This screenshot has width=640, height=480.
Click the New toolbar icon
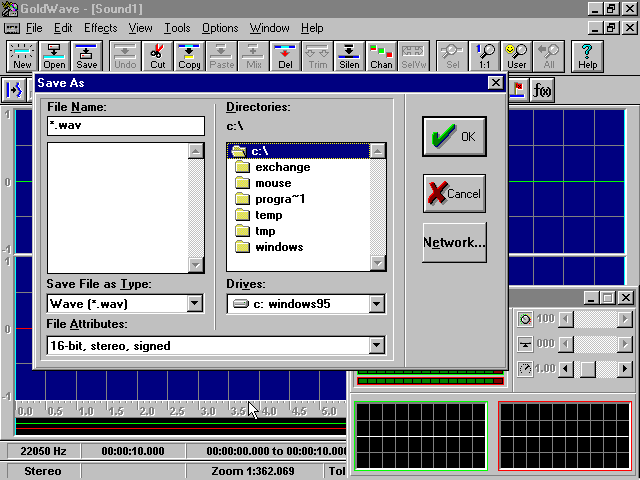point(22,56)
